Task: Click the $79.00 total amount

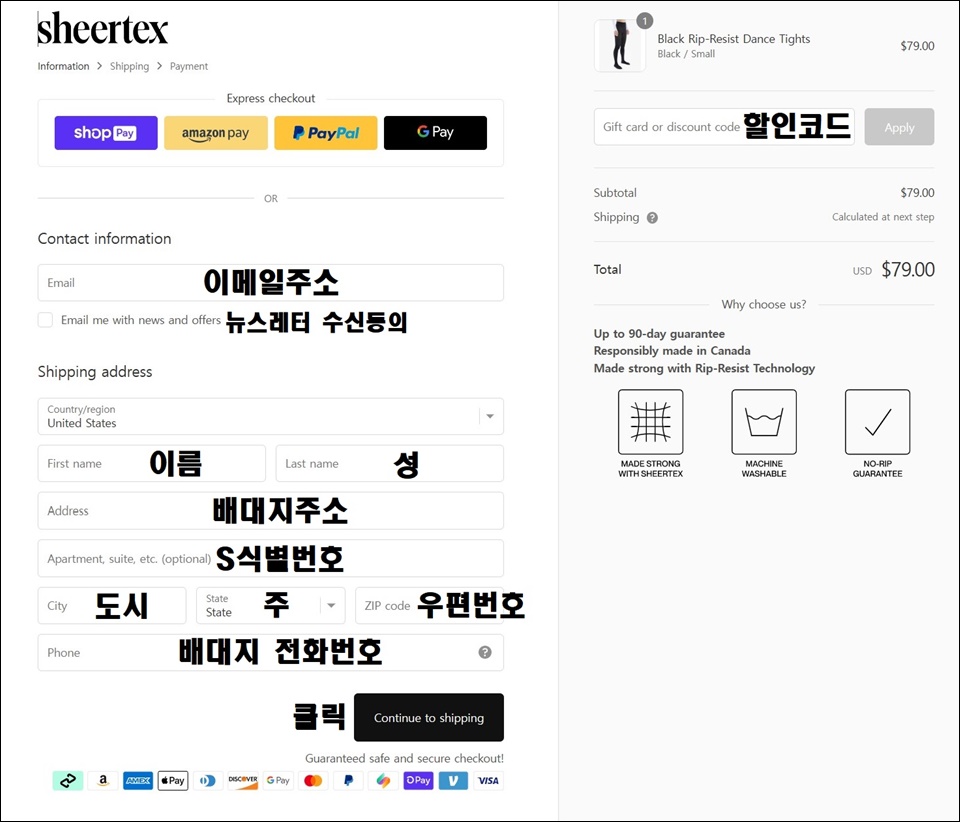Action: (x=907, y=269)
